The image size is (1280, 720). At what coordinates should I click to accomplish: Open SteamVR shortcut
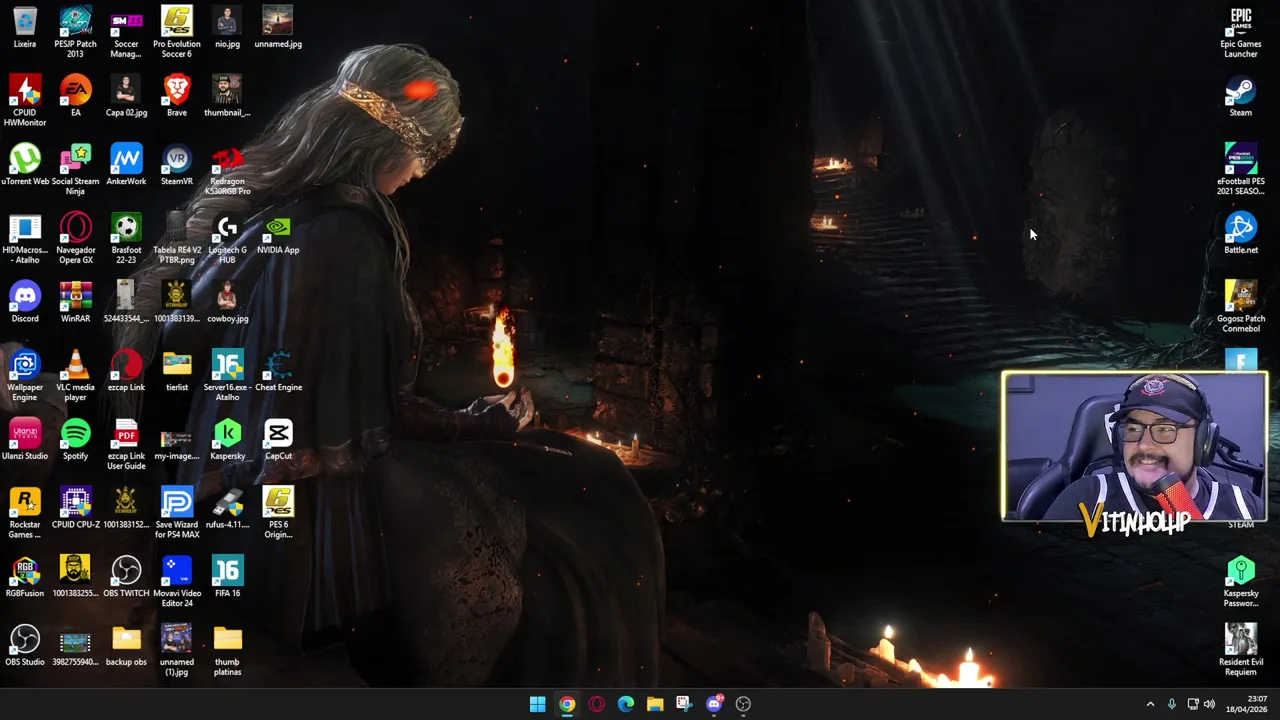(x=177, y=165)
